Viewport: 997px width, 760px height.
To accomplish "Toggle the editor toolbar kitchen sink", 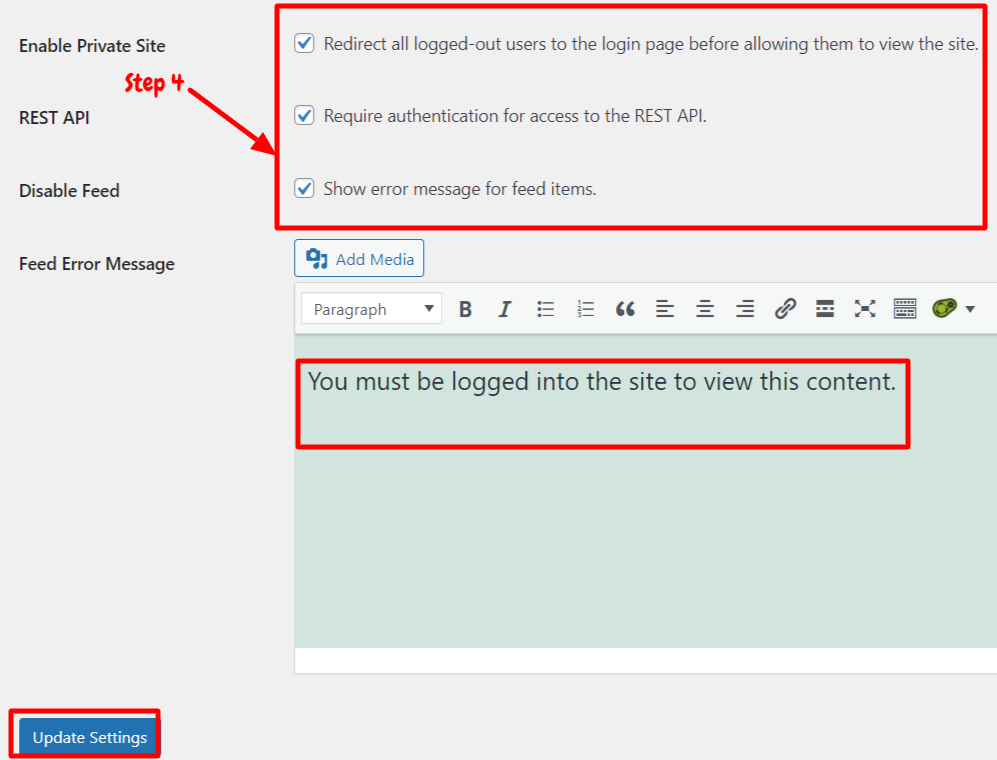I will 905,309.
